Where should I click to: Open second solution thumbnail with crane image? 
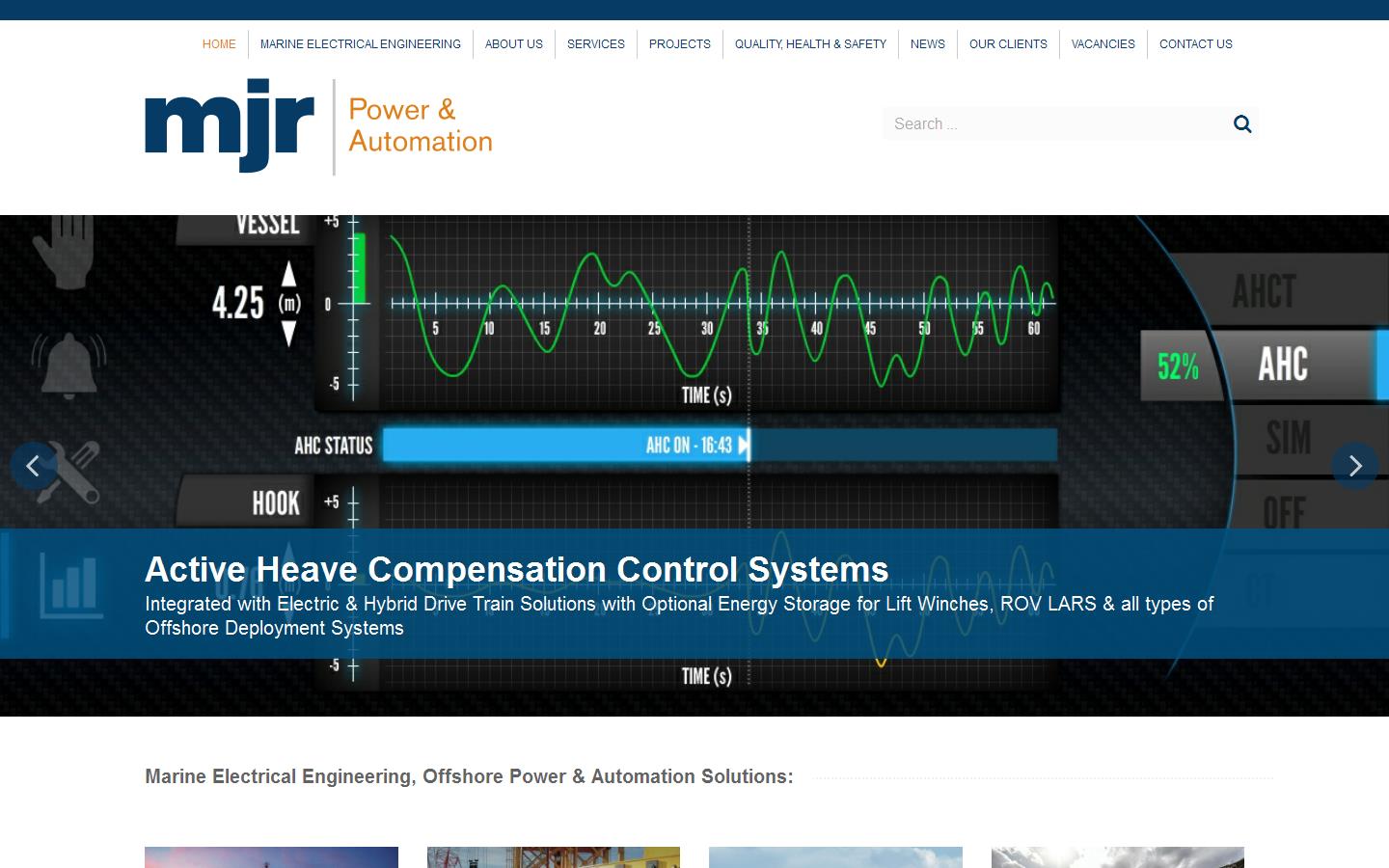553,857
